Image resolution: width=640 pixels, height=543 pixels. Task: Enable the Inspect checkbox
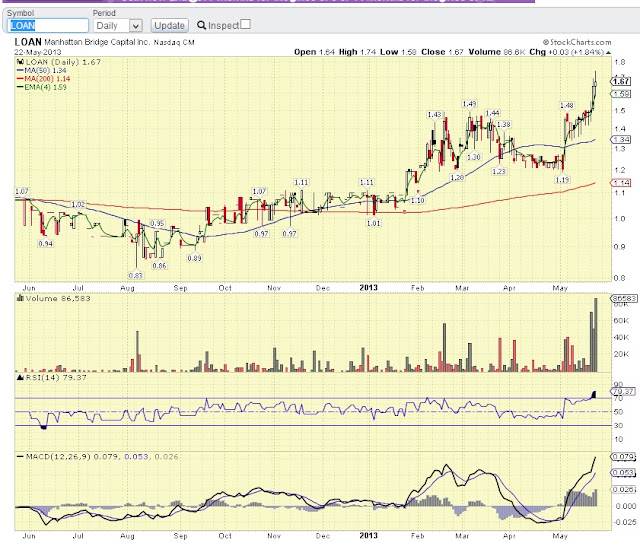(245, 24)
